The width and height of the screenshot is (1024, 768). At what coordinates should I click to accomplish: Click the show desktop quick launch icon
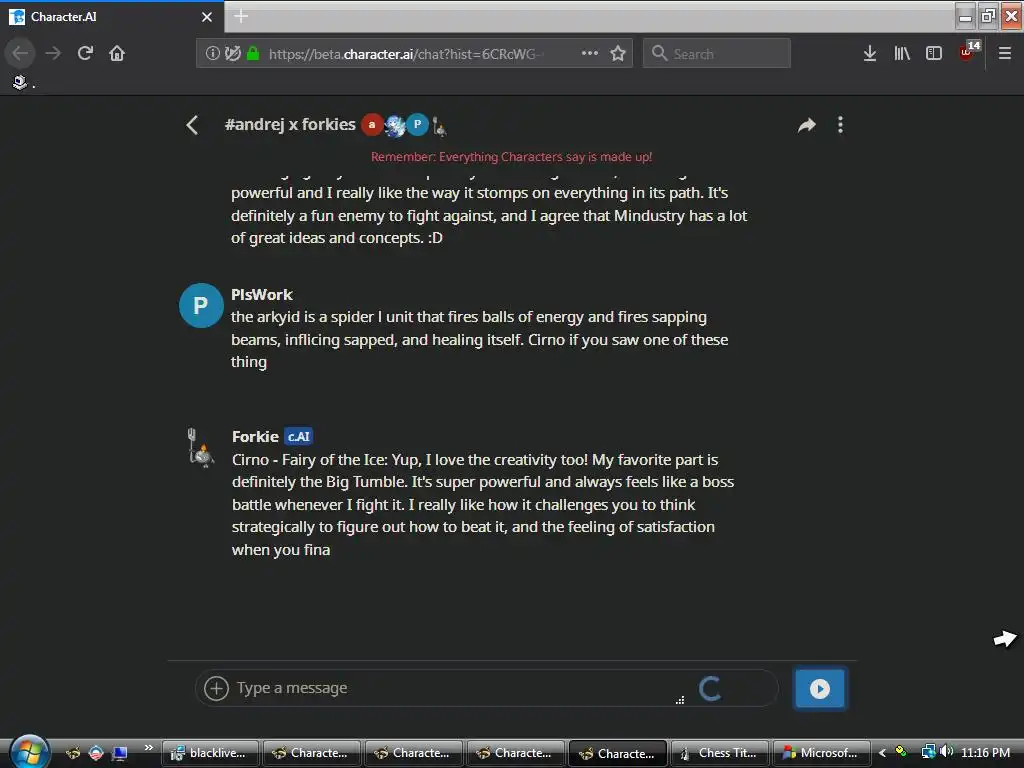tap(119, 754)
